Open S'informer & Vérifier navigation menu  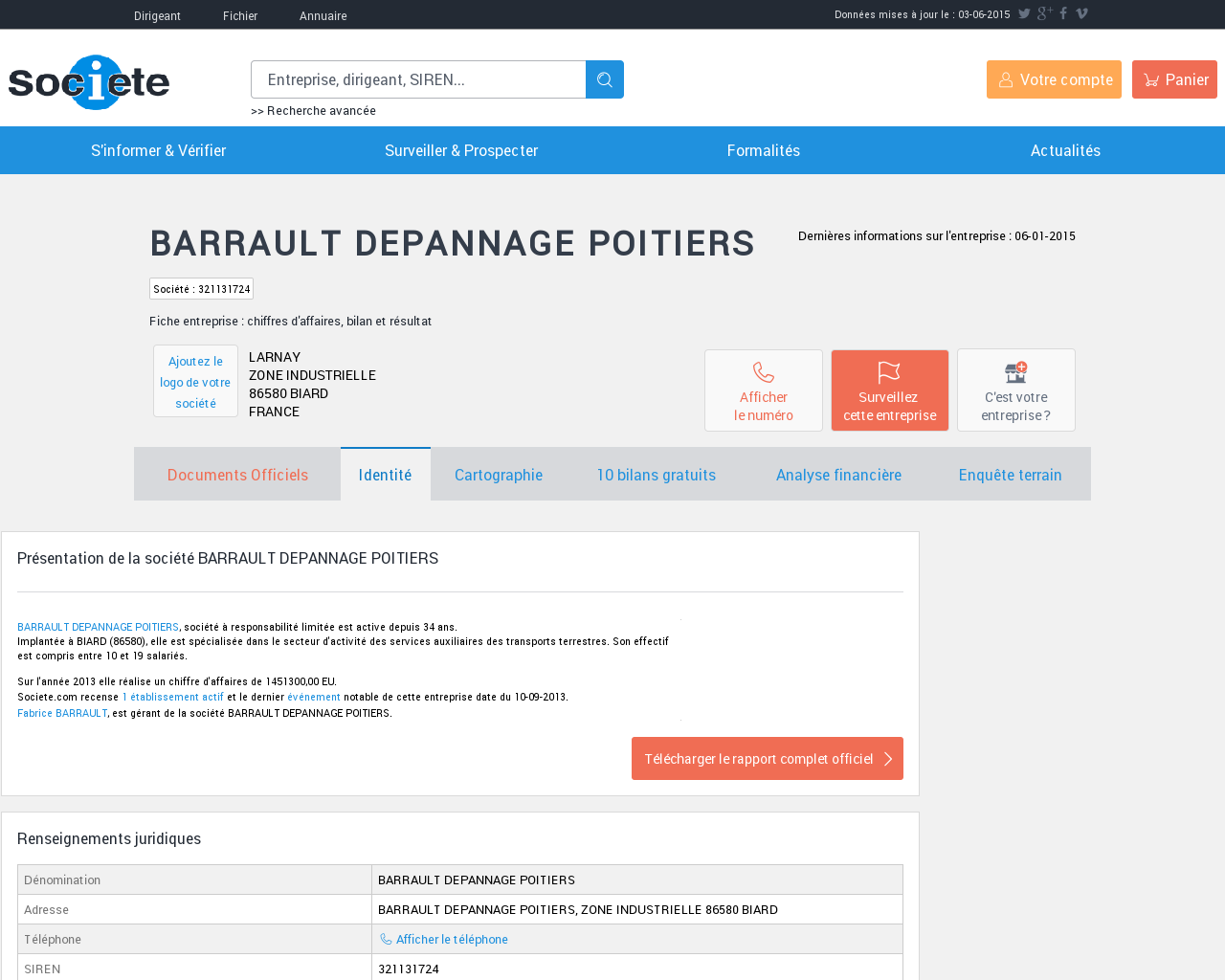click(159, 150)
